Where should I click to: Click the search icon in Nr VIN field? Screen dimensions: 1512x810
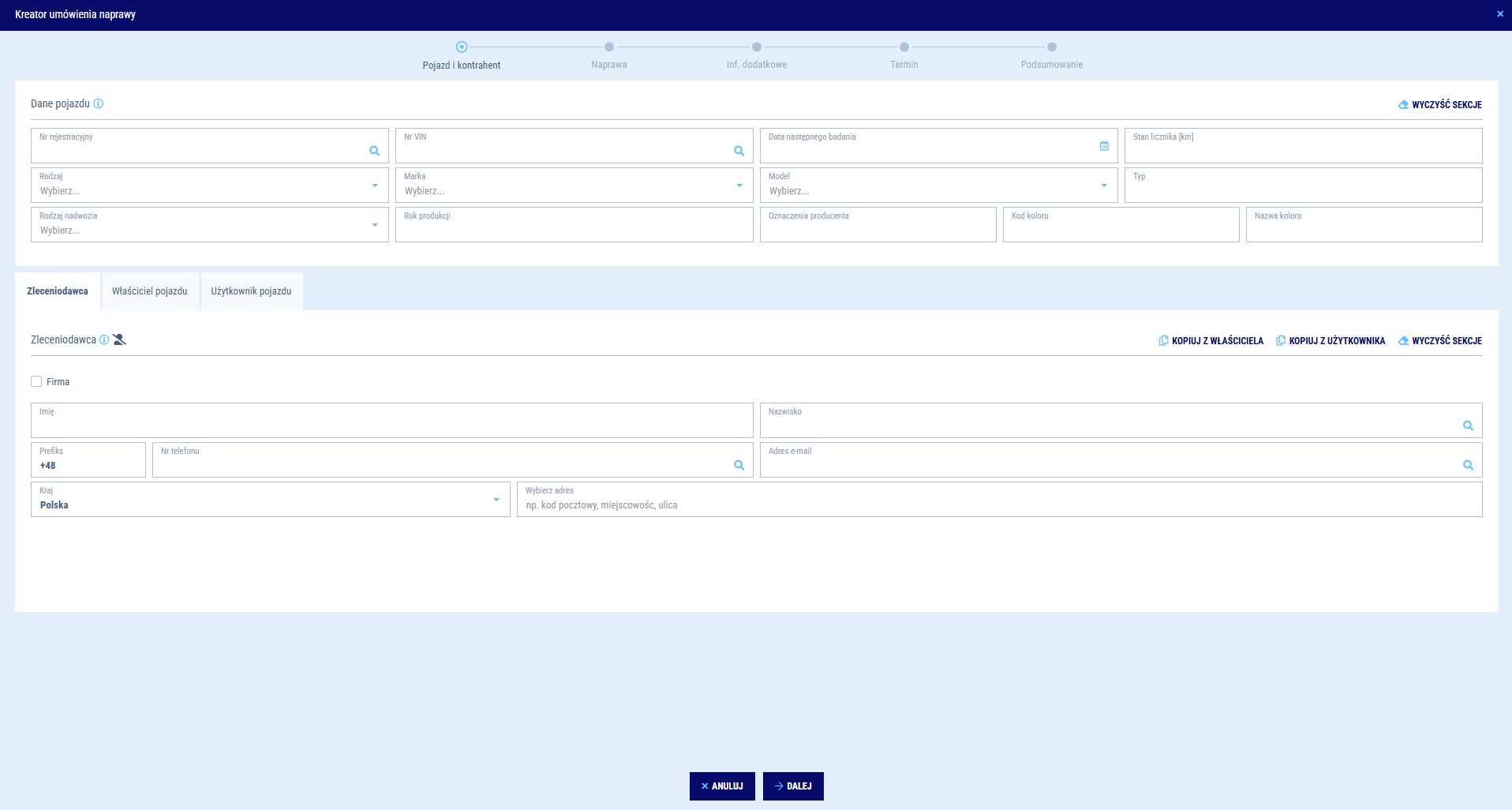[739, 151]
